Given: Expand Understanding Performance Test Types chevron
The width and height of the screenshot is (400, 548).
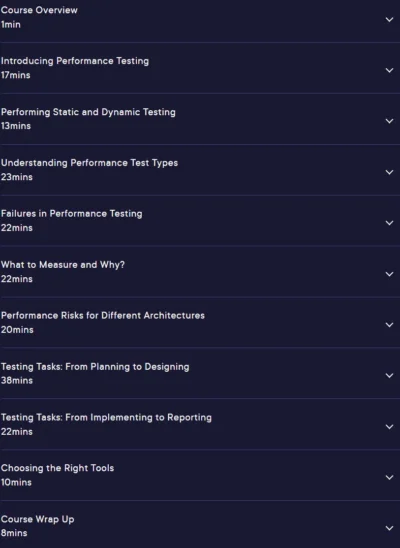Looking at the screenshot, I should [389, 172].
